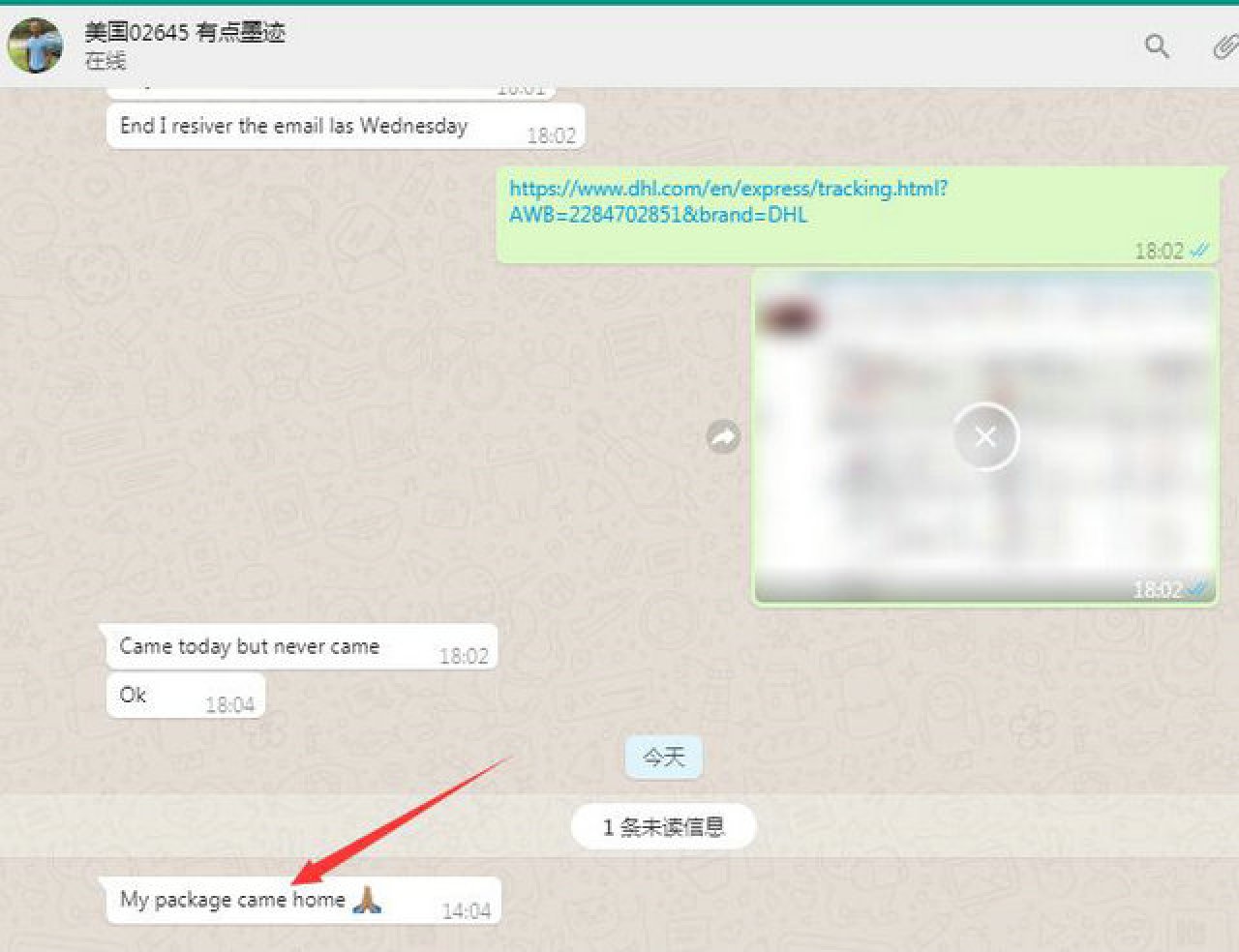
Task: Cancel the image loading with X button
Action: [984, 437]
